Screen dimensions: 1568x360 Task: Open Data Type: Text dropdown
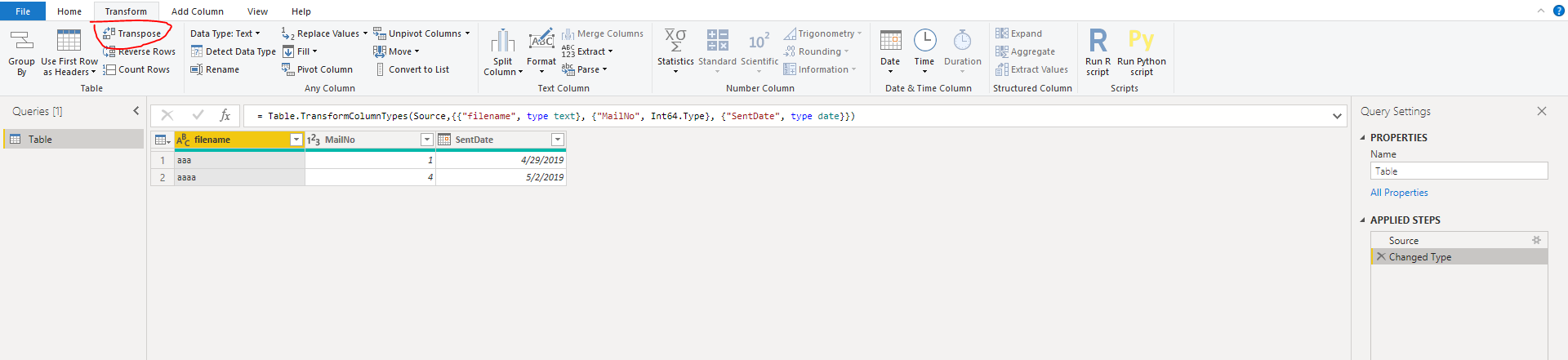coord(225,33)
